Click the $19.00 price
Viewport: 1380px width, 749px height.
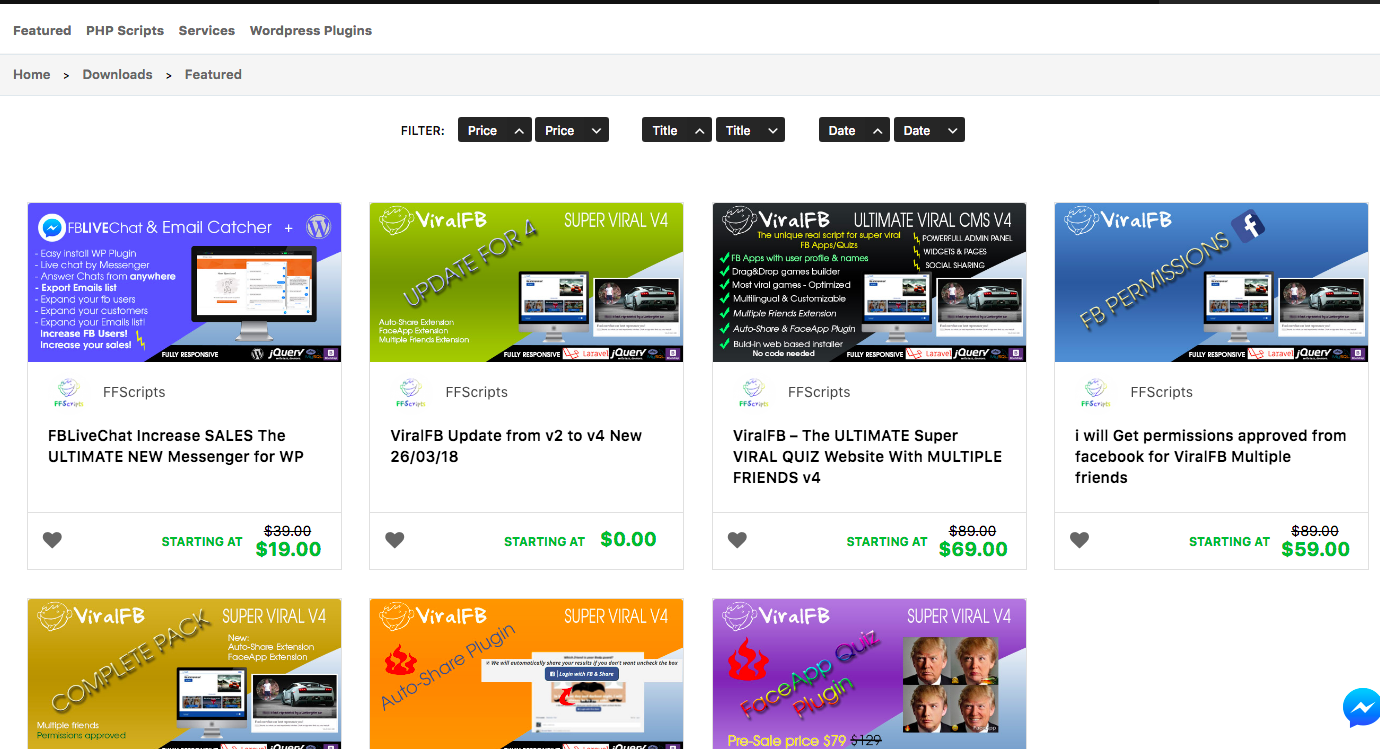pyautogui.click(x=288, y=549)
